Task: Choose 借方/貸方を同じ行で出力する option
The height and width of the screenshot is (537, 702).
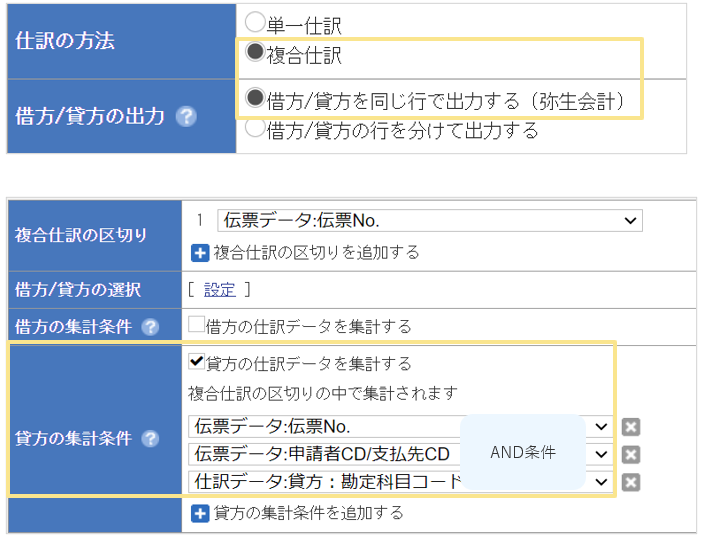Action: (255, 98)
